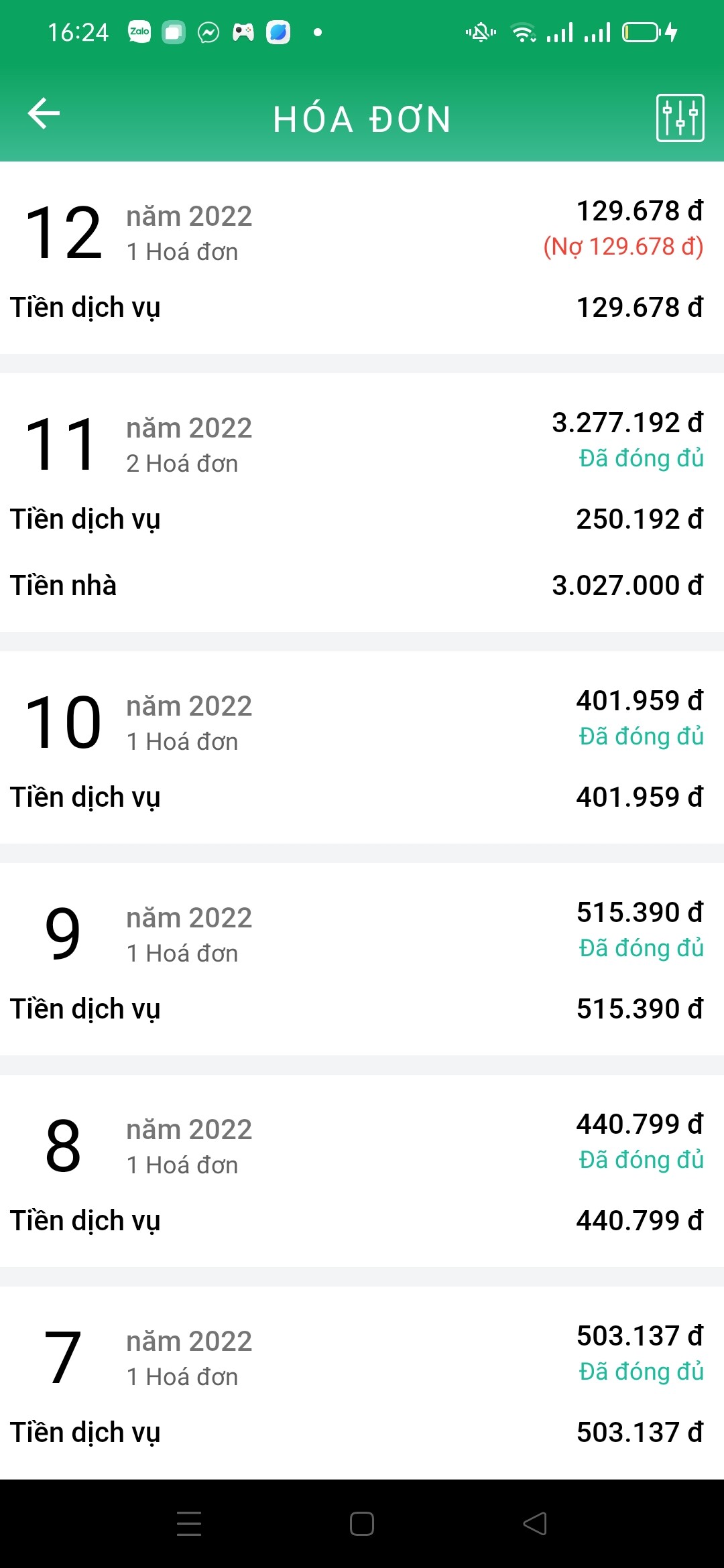Tap the back arrow in the header
Screen dimensions: 724x1568
44,113
